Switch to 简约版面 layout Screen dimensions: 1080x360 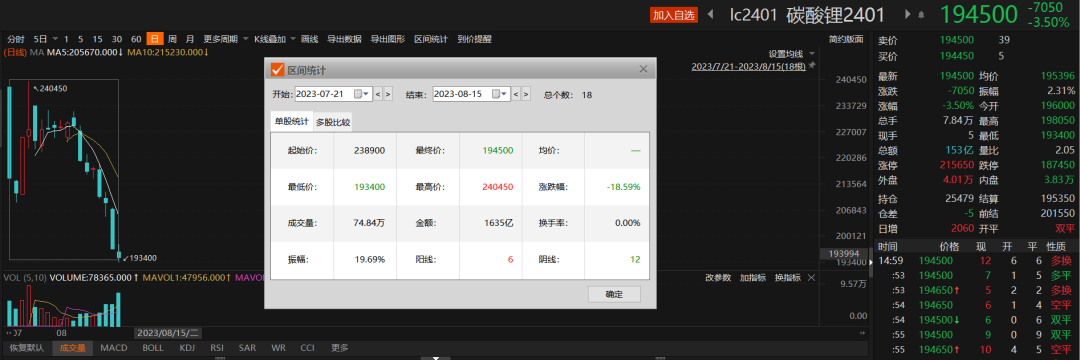pyautogui.click(x=847, y=39)
